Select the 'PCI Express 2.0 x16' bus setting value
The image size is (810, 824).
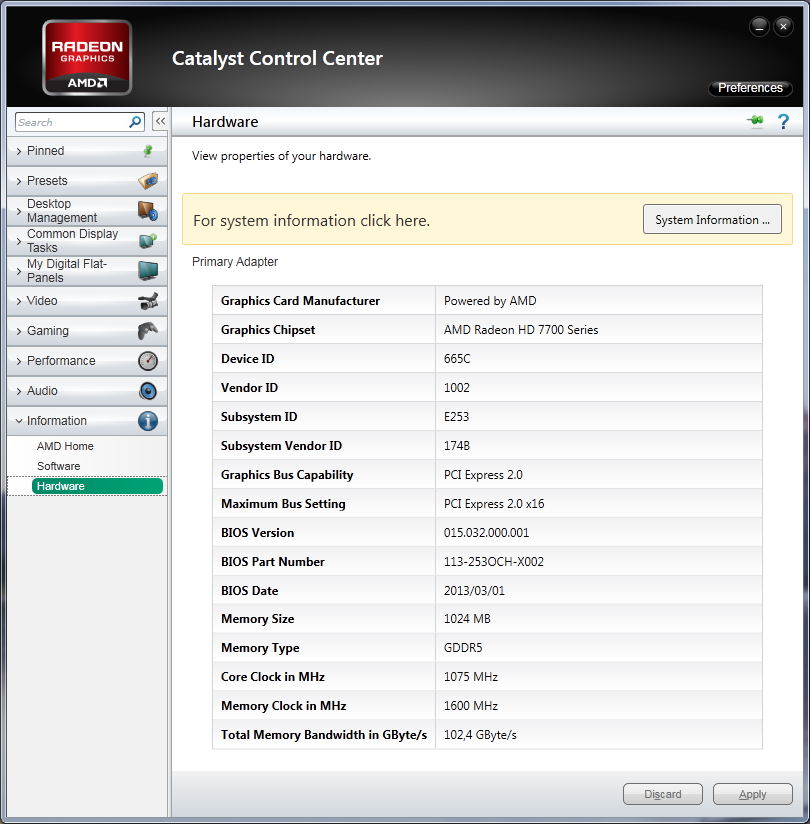494,503
